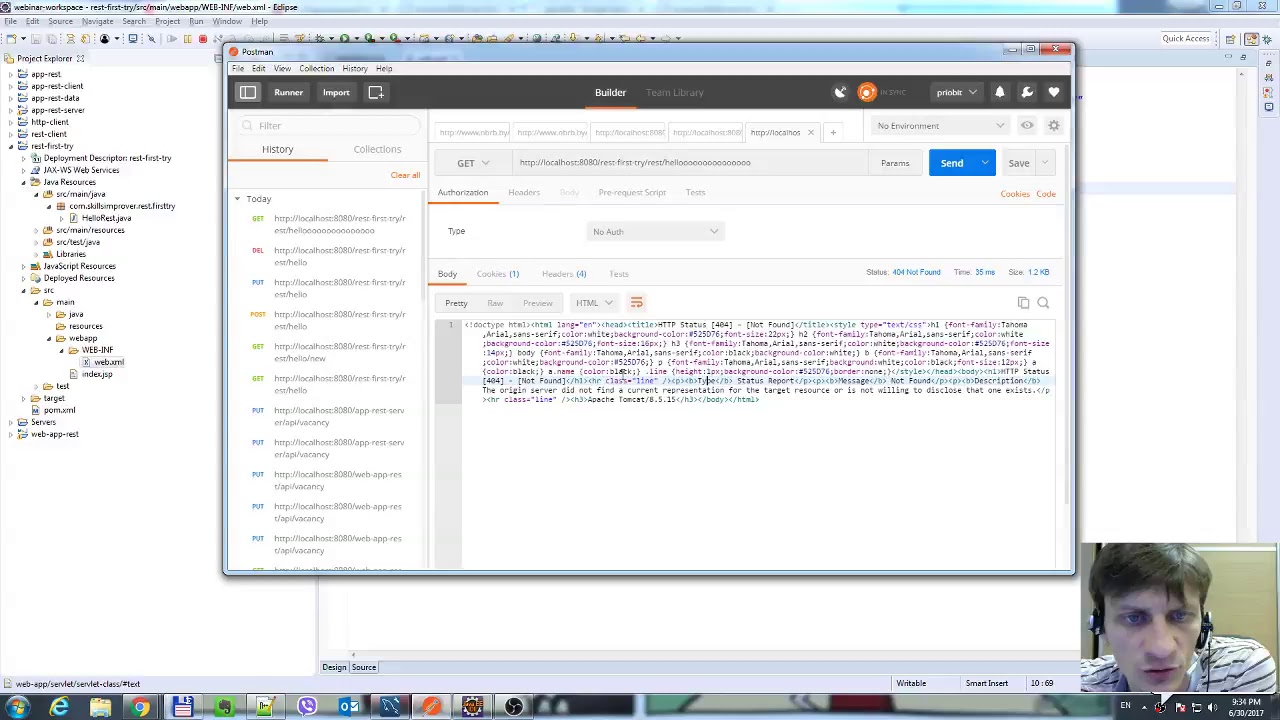
Task: Click the history Filter search field
Action: [x=329, y=126]
